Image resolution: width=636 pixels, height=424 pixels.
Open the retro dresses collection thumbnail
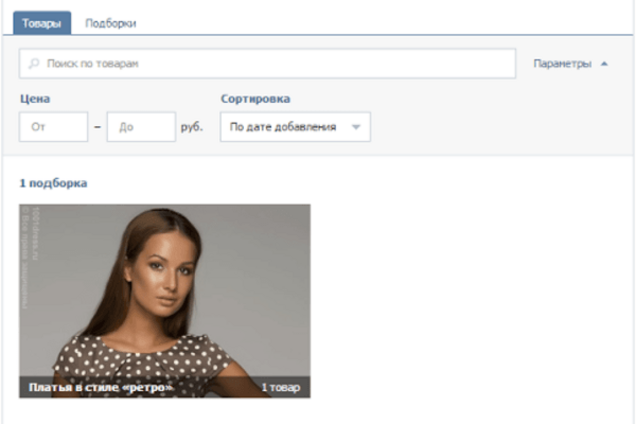(x=164, y=290)
